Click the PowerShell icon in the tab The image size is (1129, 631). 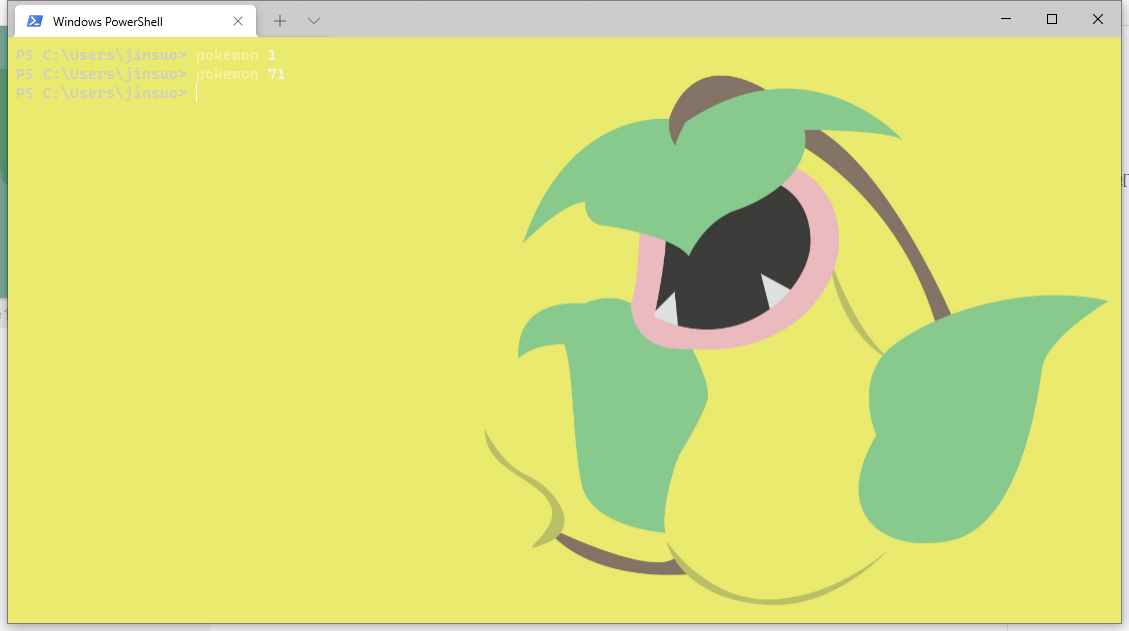pyautogui.click(x=35, y=21)
